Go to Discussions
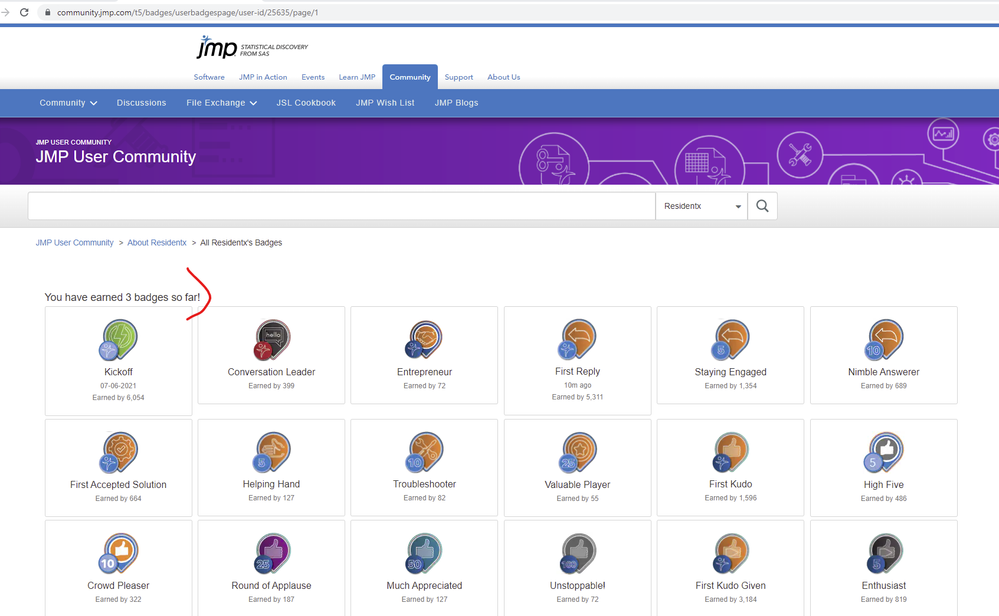This screenshot has height=616, width=999. click(141, 103)
